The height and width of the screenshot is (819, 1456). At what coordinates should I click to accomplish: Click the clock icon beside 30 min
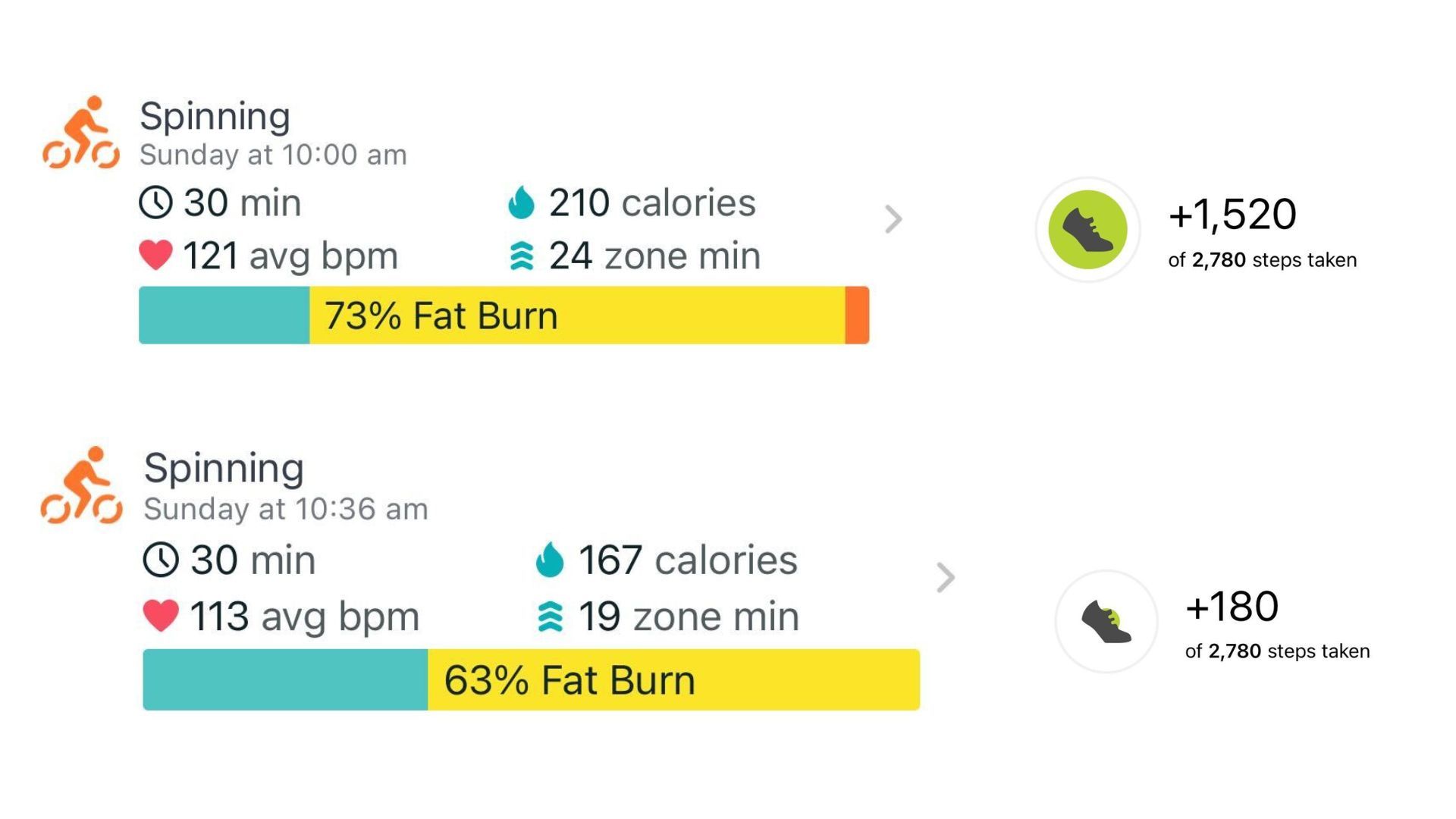(155, 202)
